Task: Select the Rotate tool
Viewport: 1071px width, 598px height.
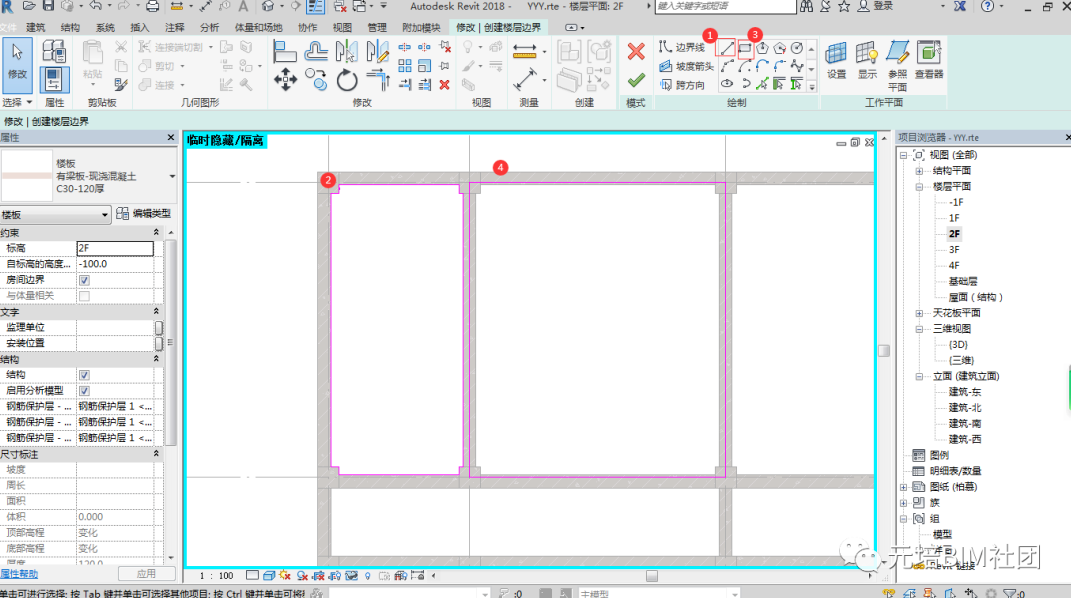Action: click(347, 81)
